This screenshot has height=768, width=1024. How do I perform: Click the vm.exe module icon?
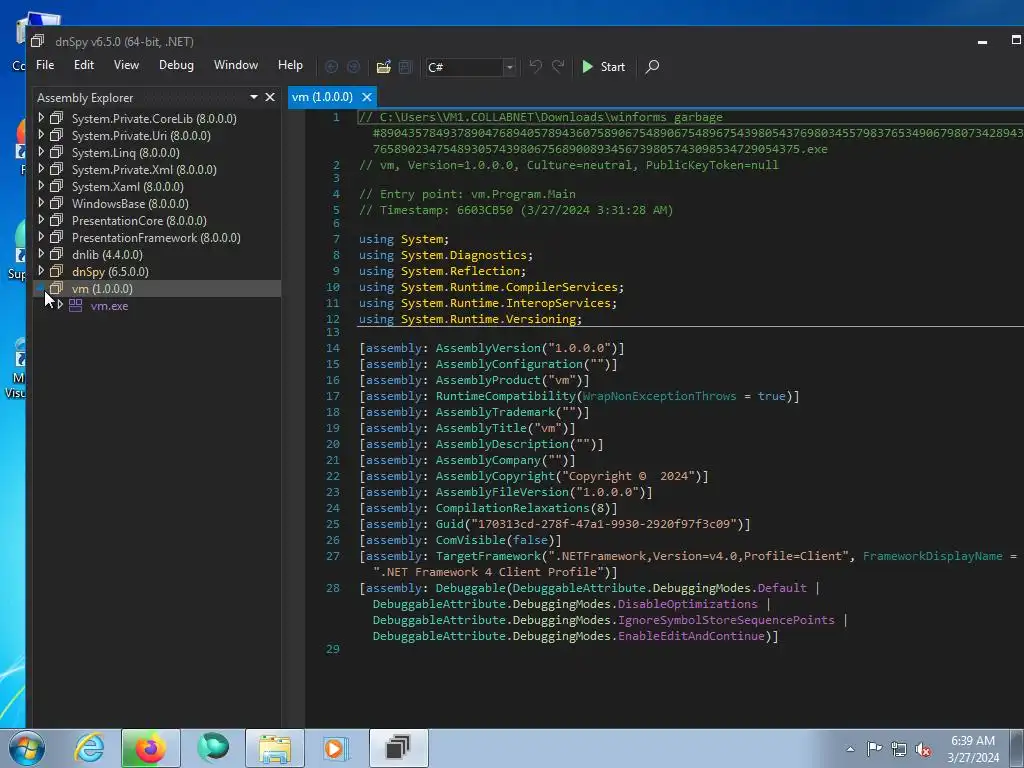[76, 305]
